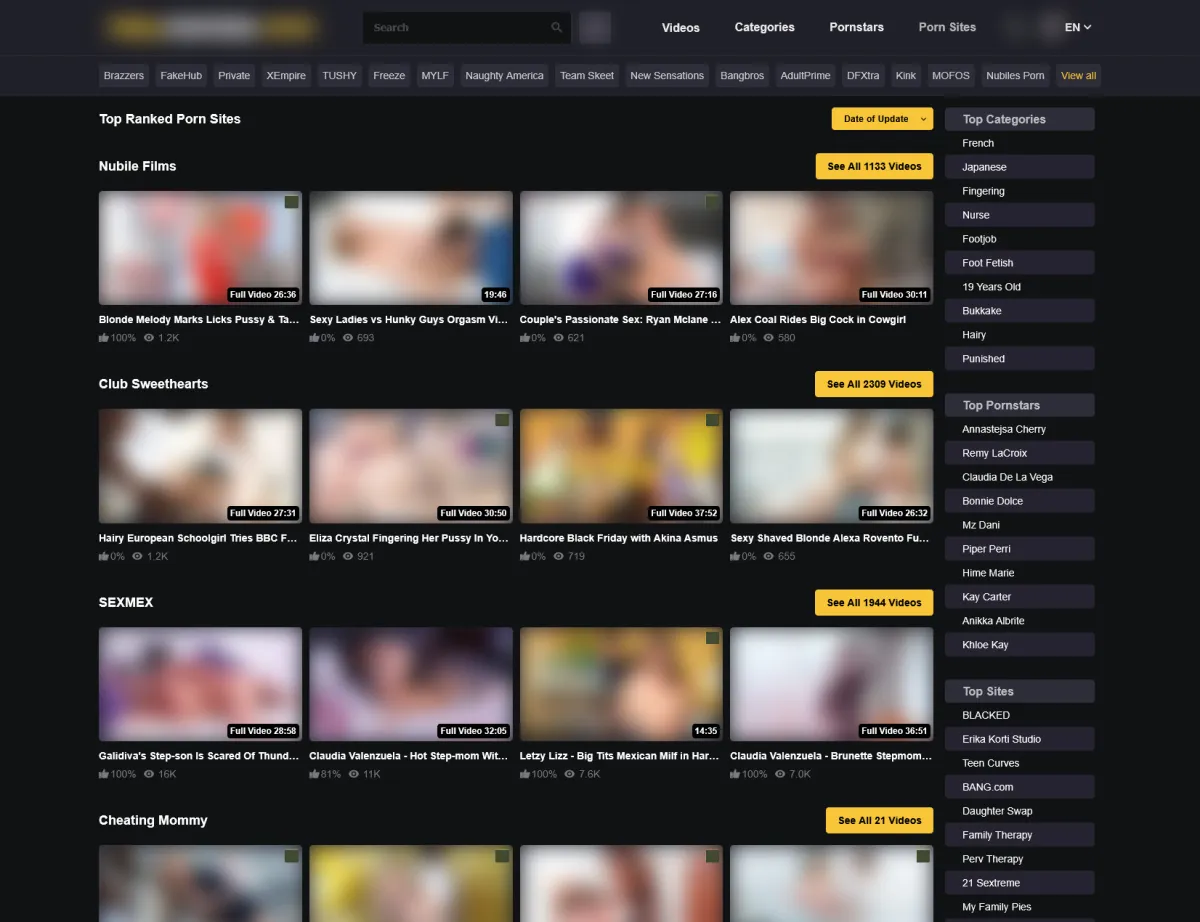Click See All 21 Videos button
Screen dimensions: 1200x922
pyautogui.click(x=879, y=820)
